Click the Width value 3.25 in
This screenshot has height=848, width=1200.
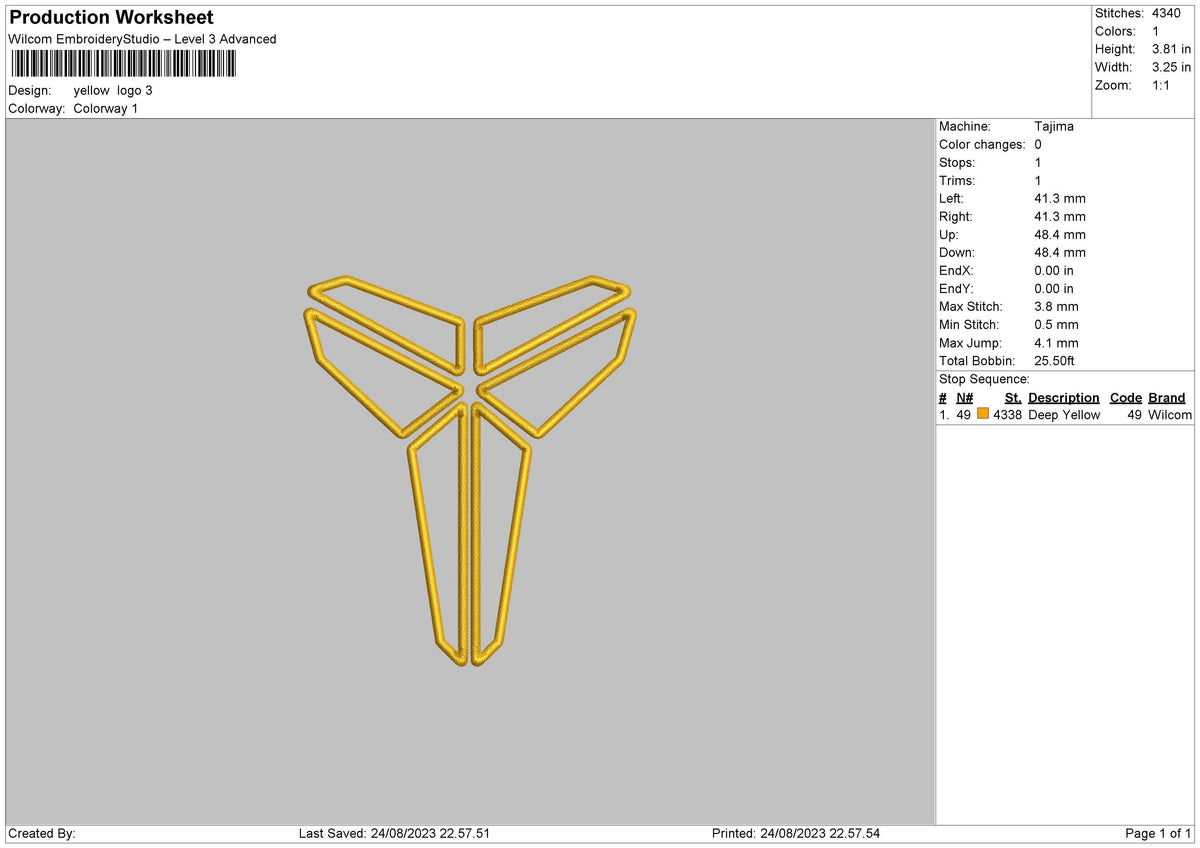coord(1171,67)
